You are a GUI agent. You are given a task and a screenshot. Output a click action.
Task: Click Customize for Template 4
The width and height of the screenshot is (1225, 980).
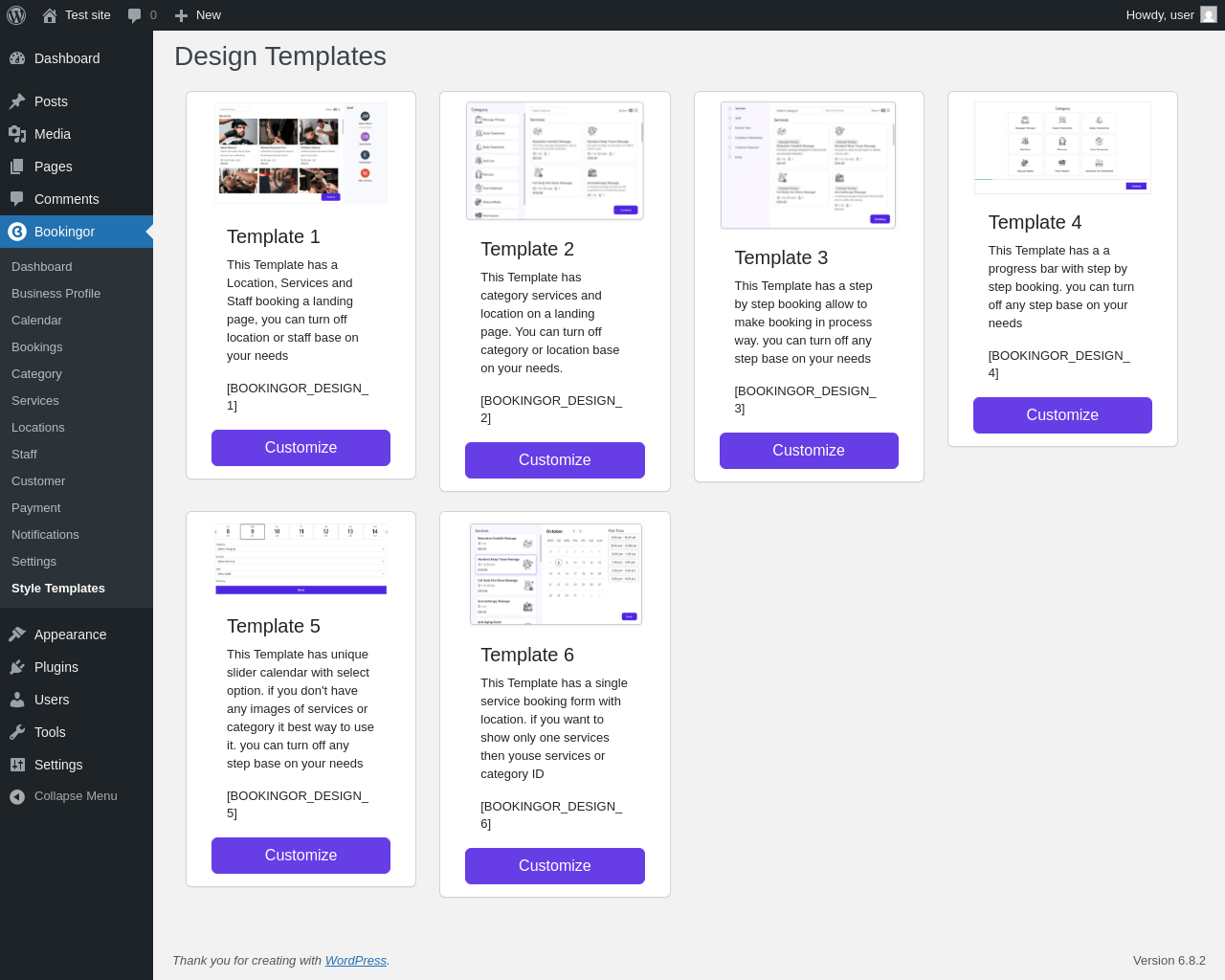1062,415
